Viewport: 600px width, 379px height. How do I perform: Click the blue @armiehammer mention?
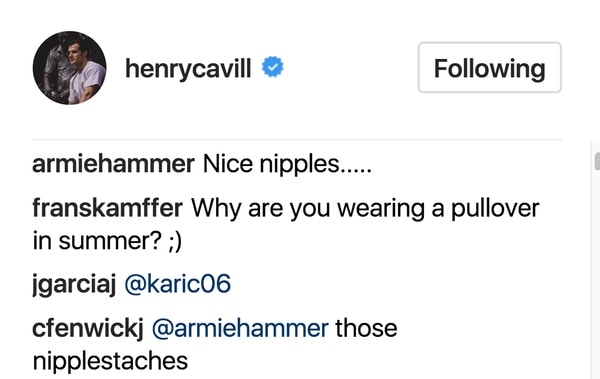coord(240,328)
